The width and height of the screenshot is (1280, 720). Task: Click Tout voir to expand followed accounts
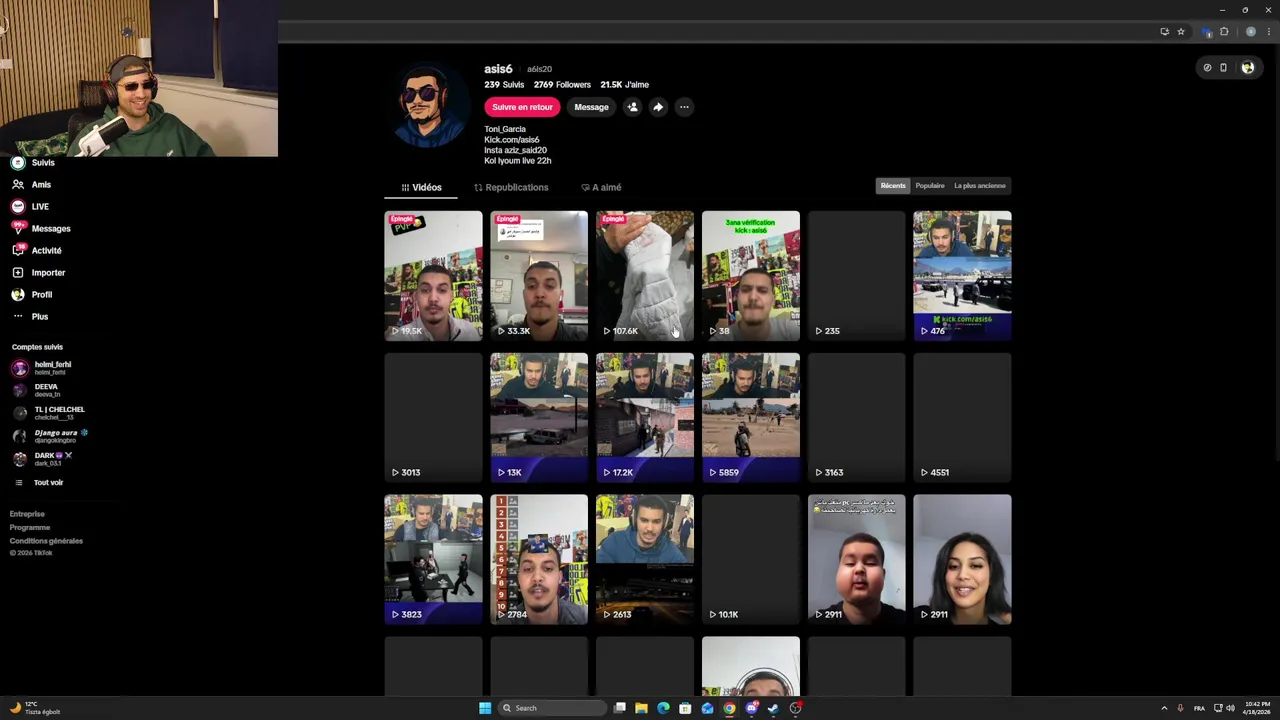(x=38, y=482)
